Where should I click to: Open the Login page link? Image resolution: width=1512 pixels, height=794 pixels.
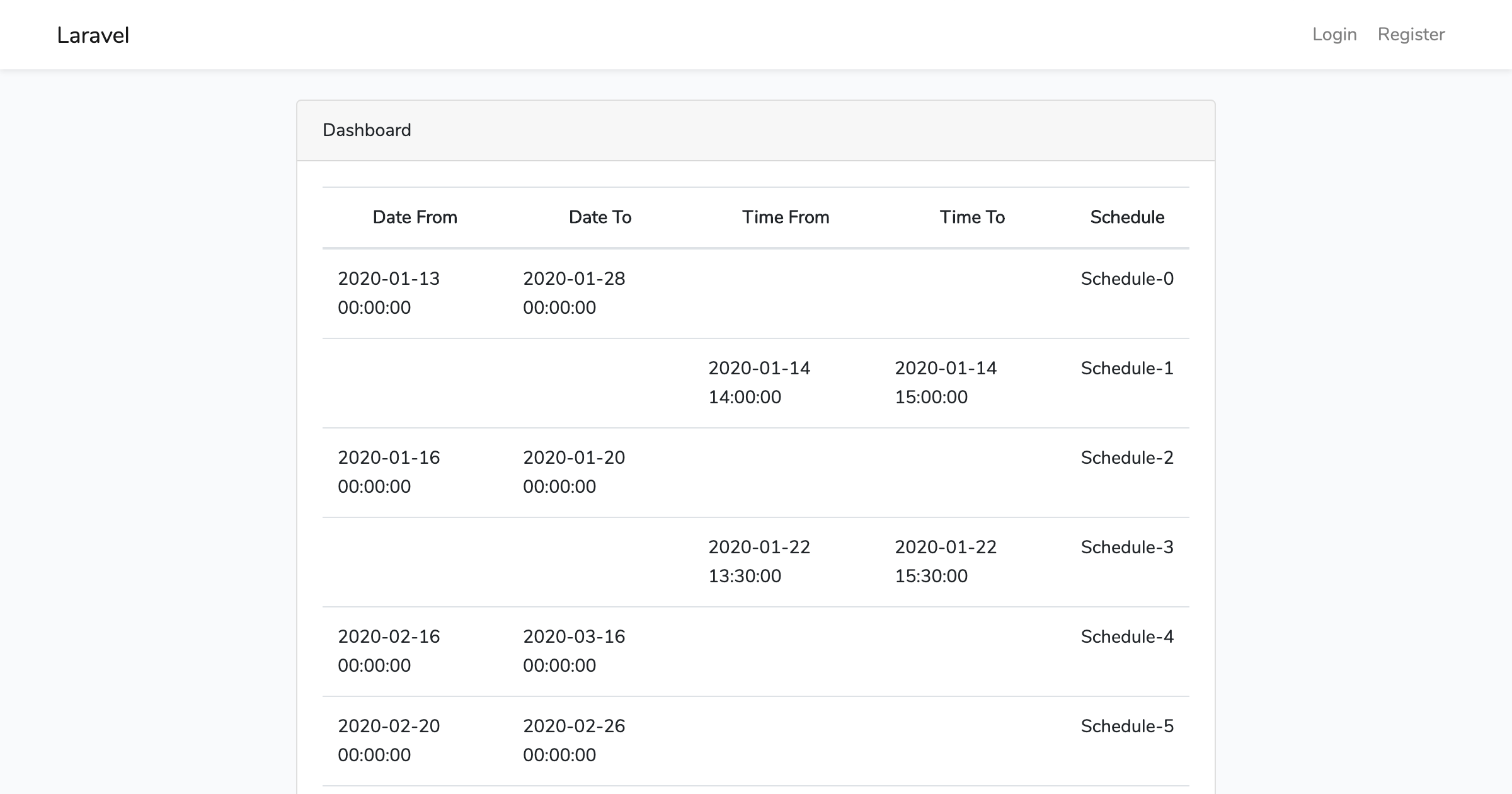coord(1334,34)
